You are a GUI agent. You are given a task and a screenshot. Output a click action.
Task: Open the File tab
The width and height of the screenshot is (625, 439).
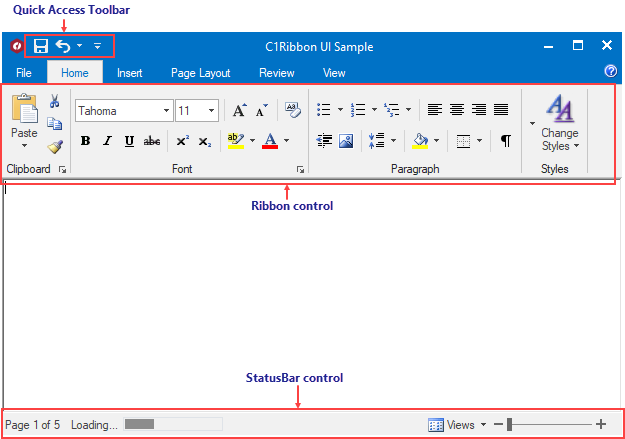point(24,73)
